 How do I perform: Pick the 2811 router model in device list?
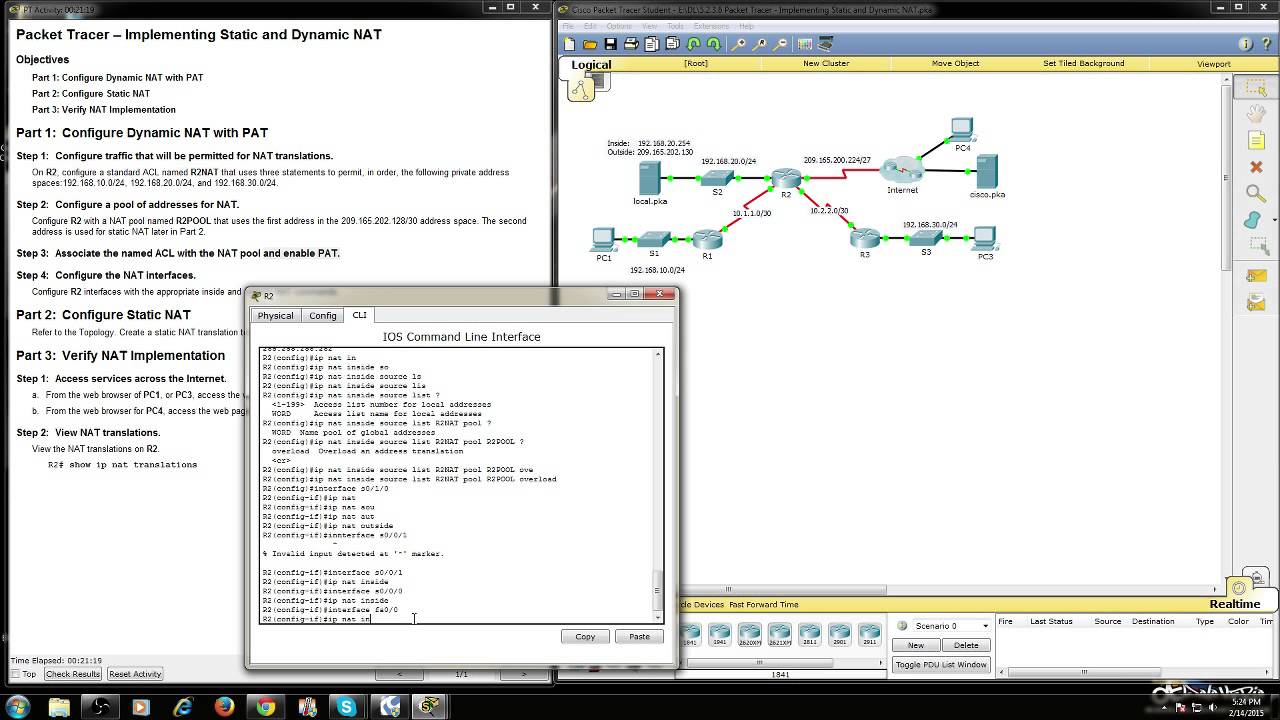[x=810, y=634]
